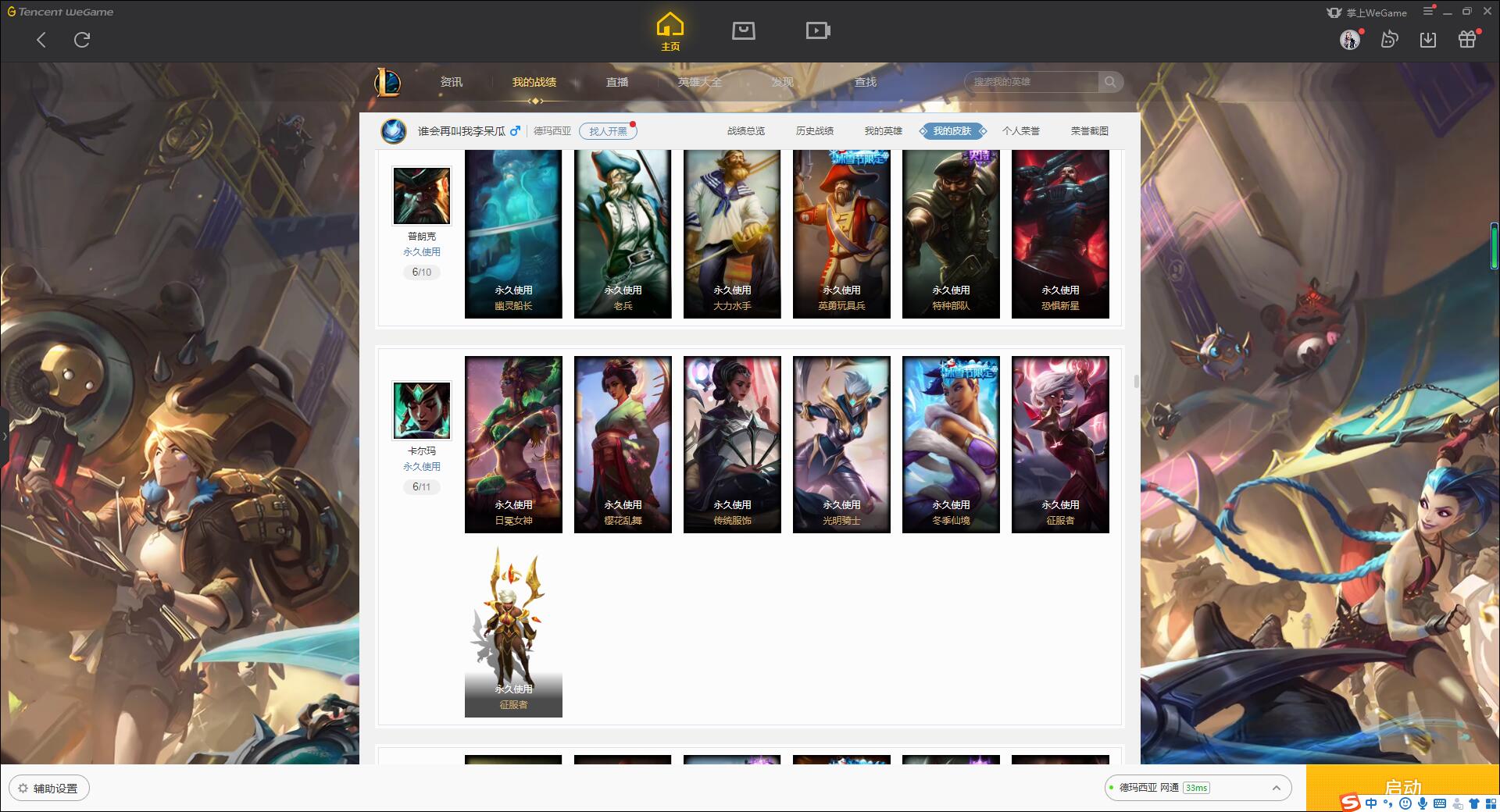The height and width of the screenshot is (812, 1500).
Task: Select the 幽灵船长 skin card
Action: [513, 234]
